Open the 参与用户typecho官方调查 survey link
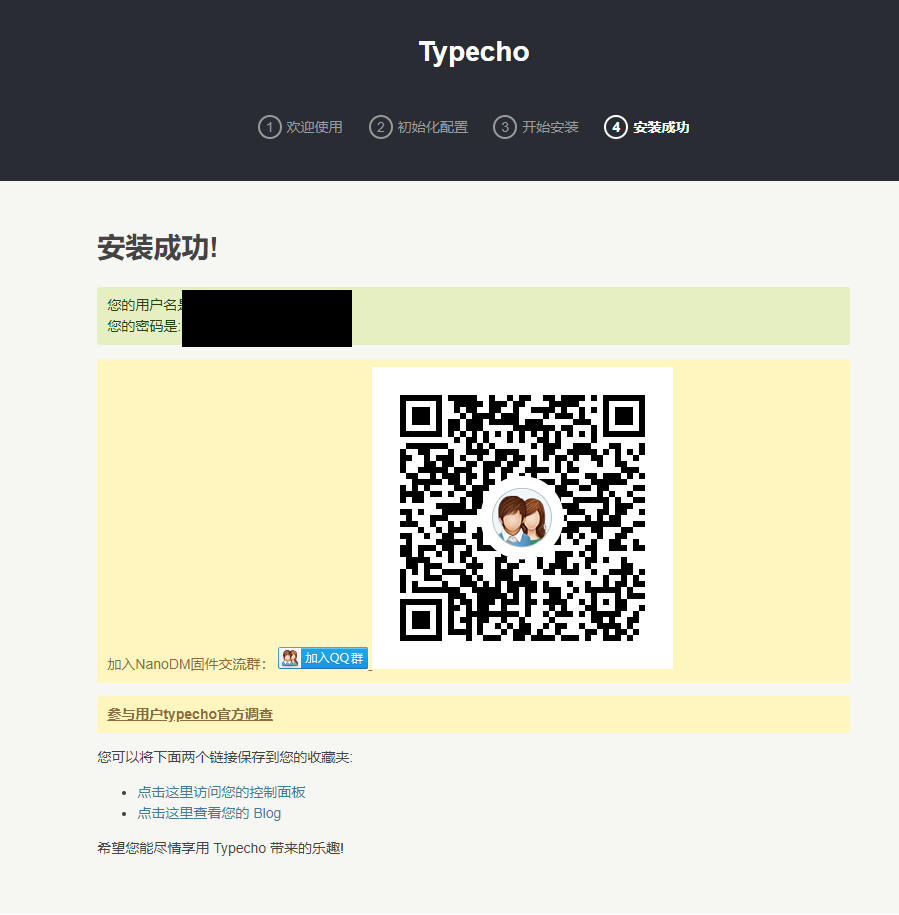899x915 pixels. (190, 714)
